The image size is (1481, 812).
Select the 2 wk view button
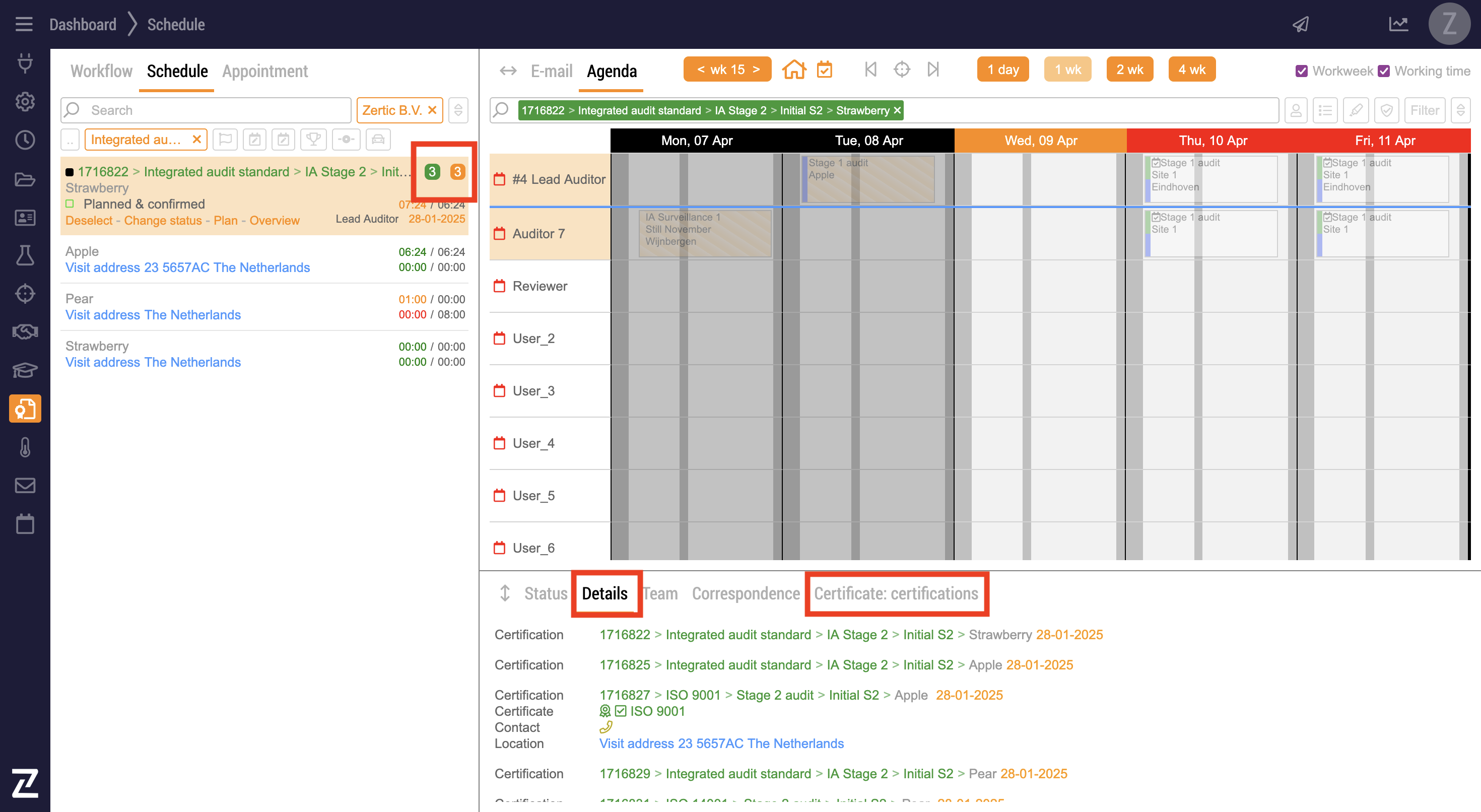(1129, 70)
